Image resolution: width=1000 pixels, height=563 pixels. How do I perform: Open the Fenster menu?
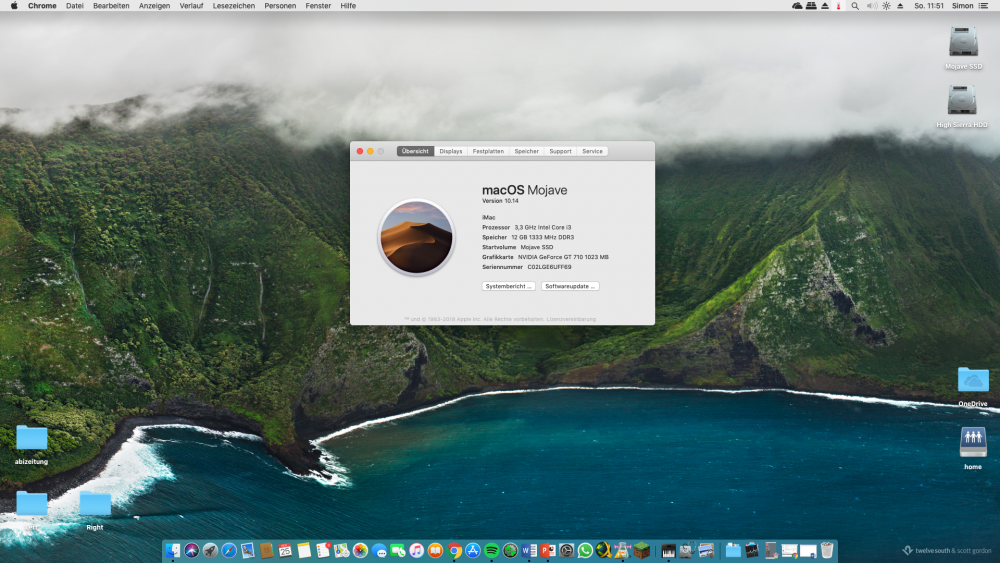pyautogui.click(x=318, y=6)
